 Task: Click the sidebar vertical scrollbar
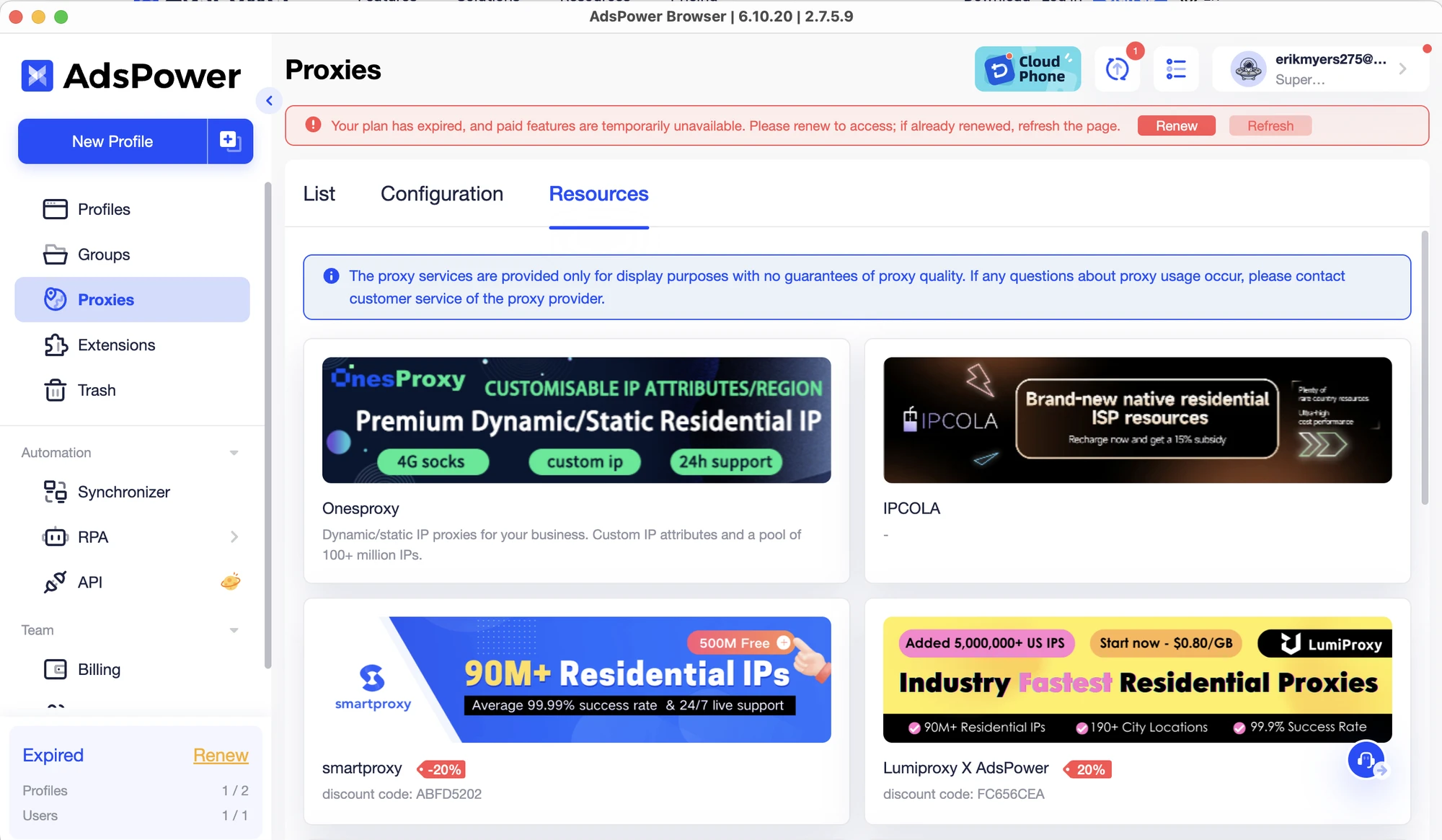click(267, 425)
